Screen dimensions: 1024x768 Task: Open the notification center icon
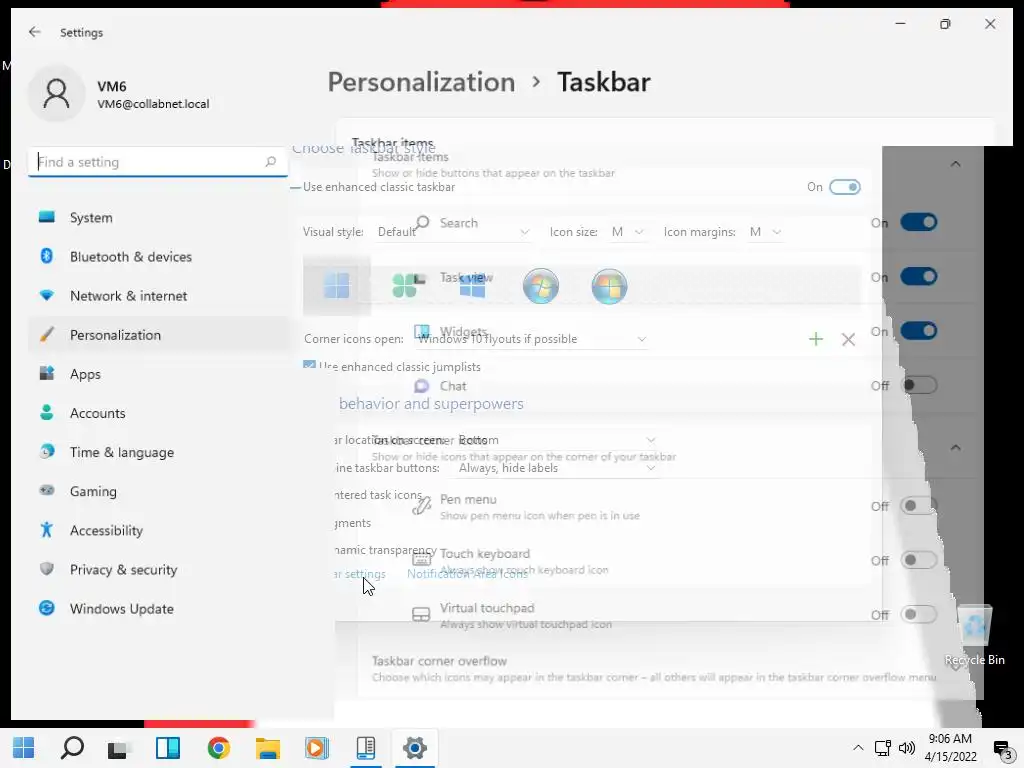[x=1003, y=749]
